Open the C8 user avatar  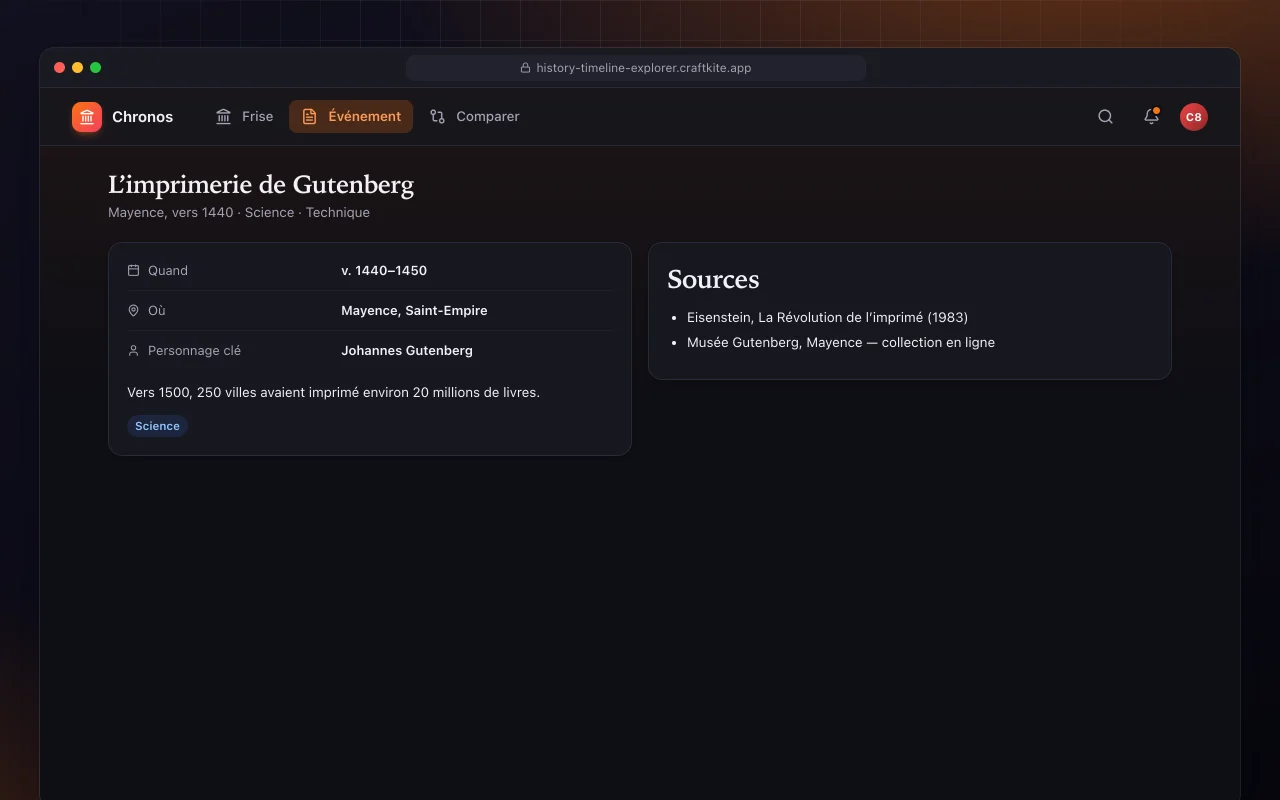click(1193, 117)
